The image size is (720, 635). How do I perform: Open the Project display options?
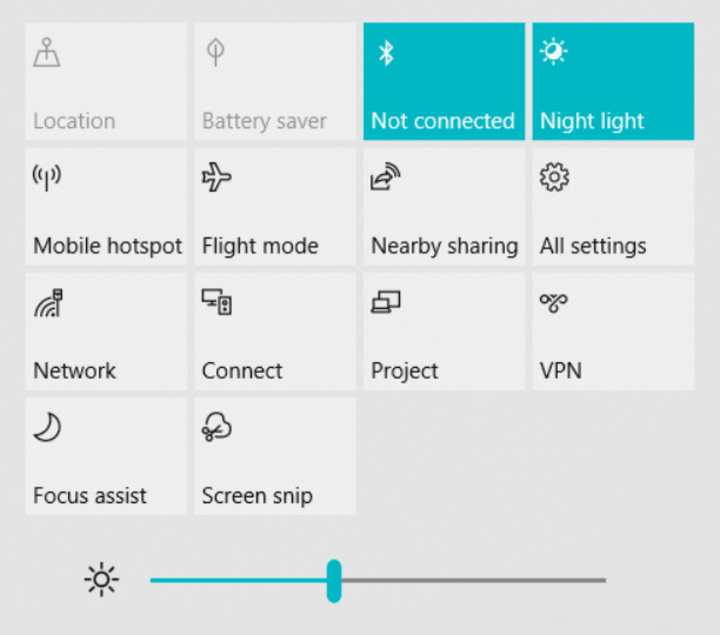[444, 331]
